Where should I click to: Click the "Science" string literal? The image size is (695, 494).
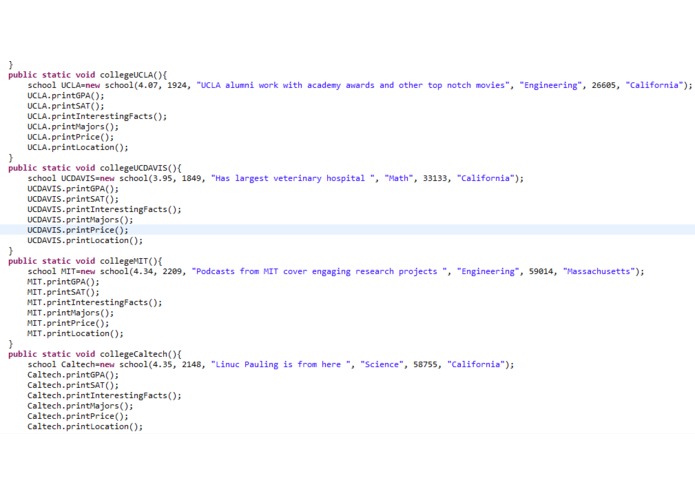tap(382, 364)
